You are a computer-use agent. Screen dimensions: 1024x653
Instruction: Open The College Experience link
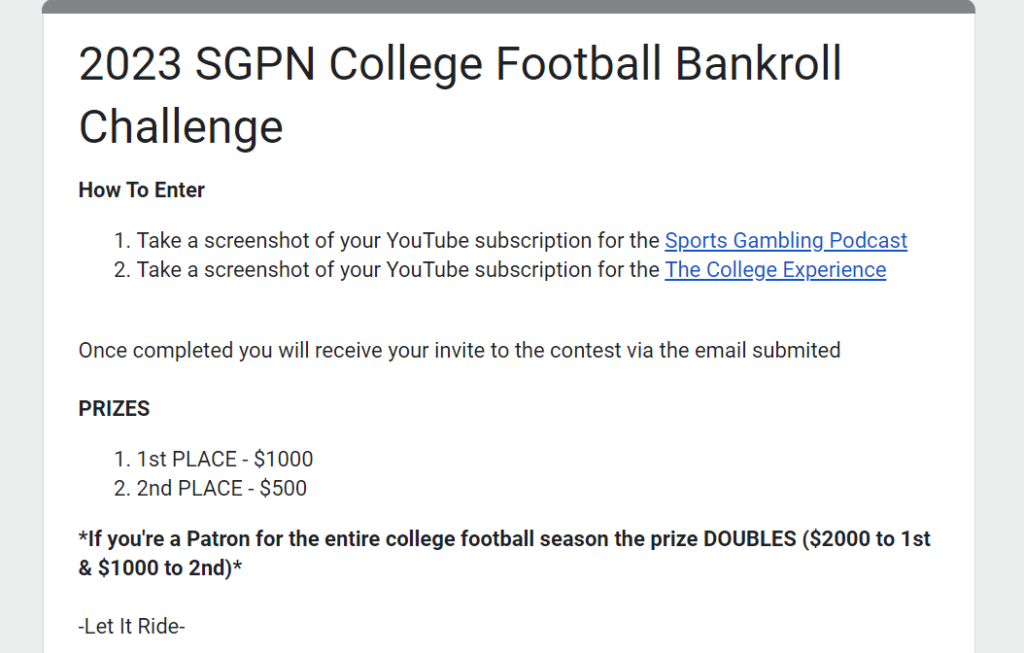coord(775,270)
